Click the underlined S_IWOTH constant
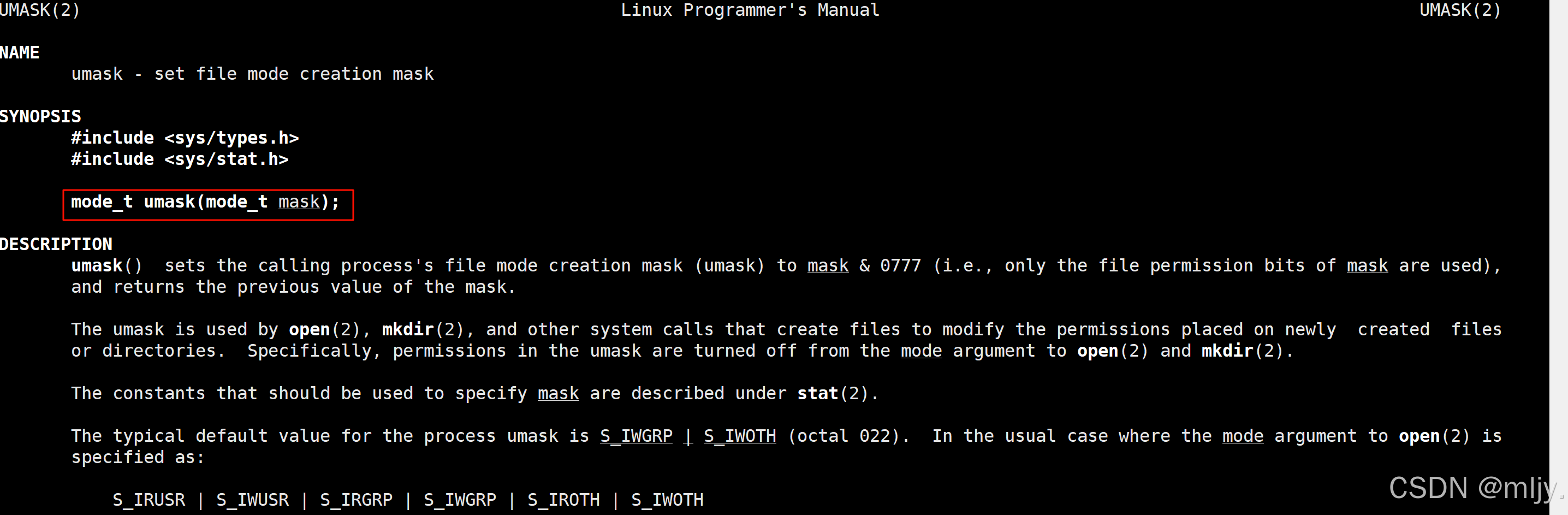Screen dimensions: 1568x515 click(x=740, y=436)
